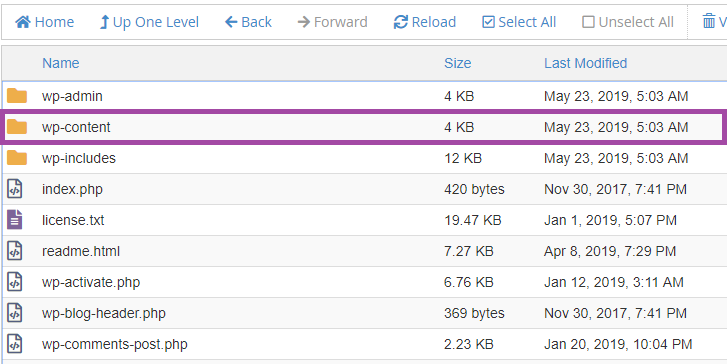Click the Home house icon
727x364 pixels.
tap(23, 22)
